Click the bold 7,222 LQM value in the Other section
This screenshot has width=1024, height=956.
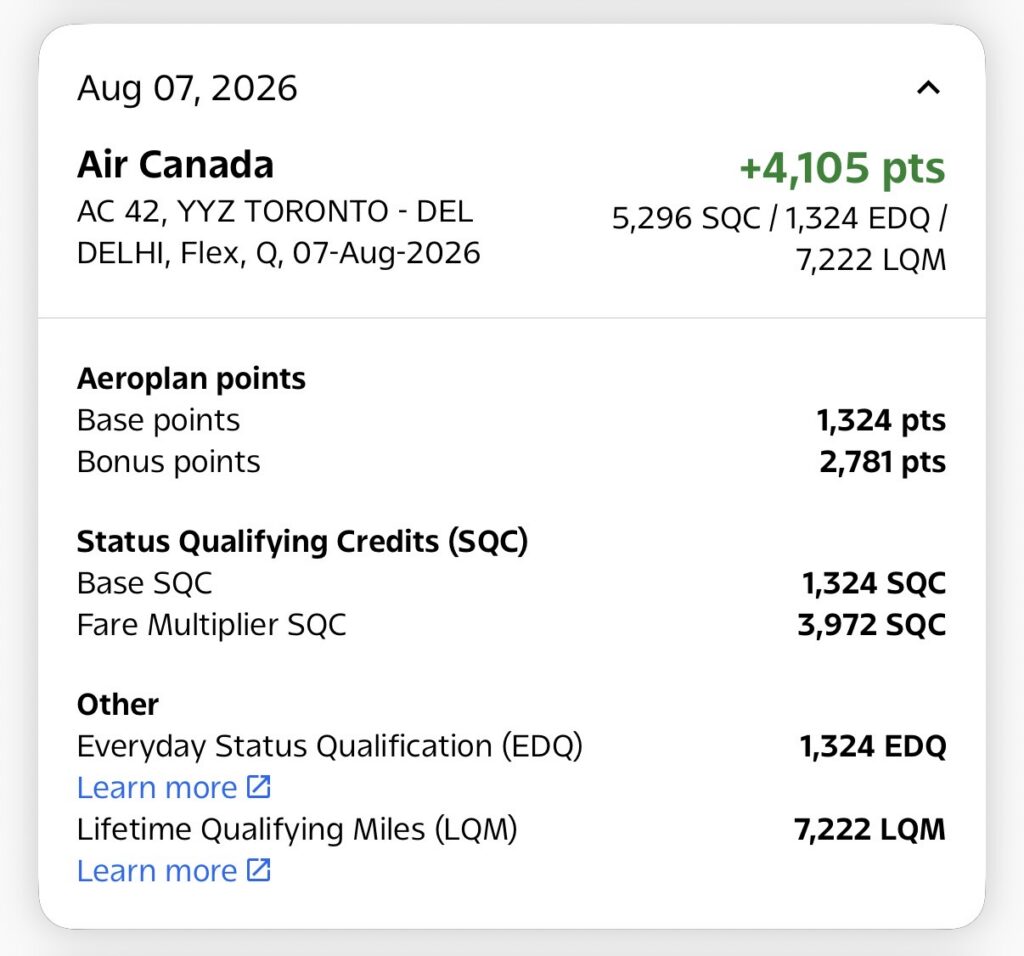(870, 829)
